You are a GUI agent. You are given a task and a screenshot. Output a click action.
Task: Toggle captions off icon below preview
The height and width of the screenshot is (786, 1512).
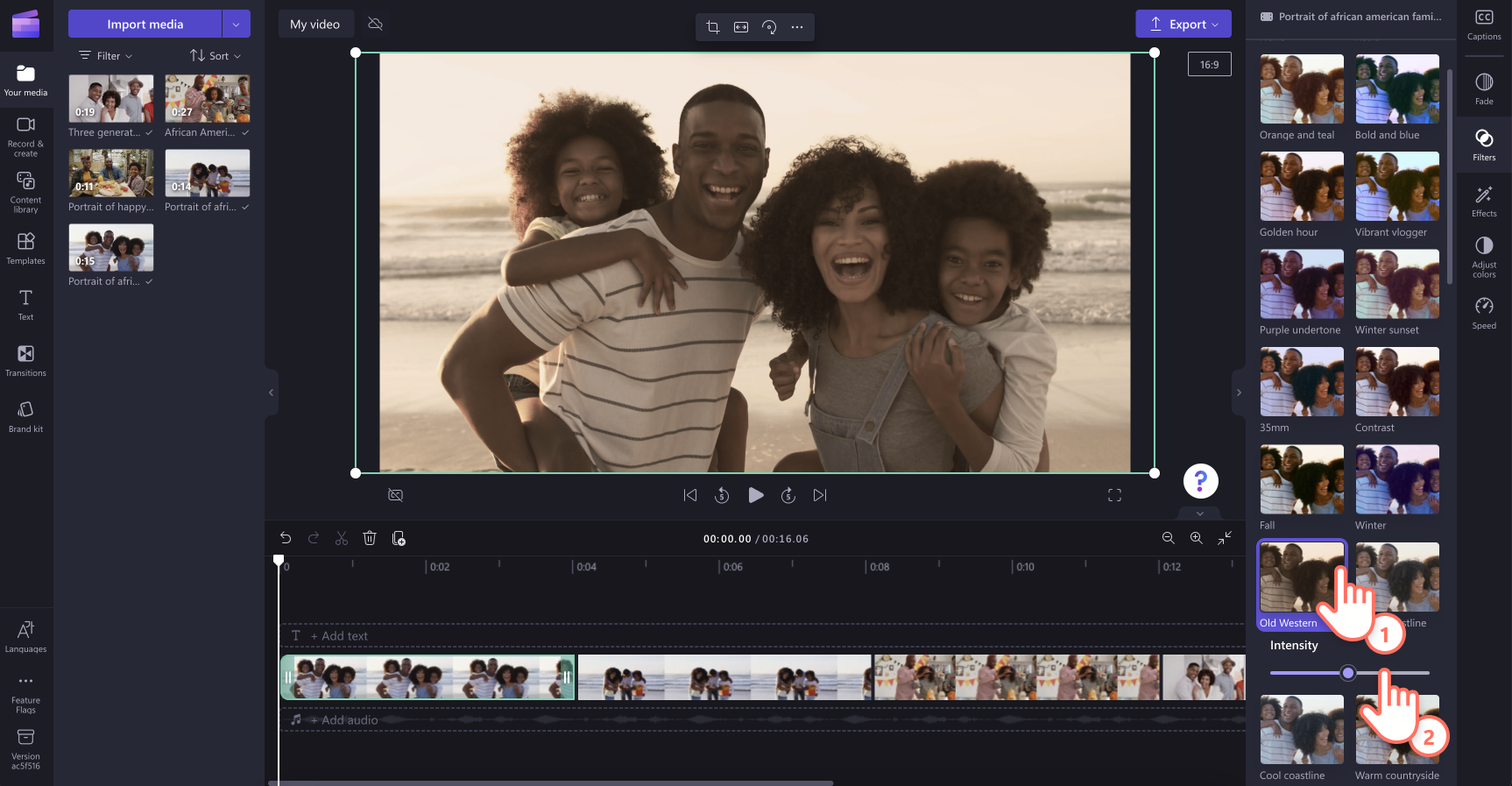click(x=396, y=495)
